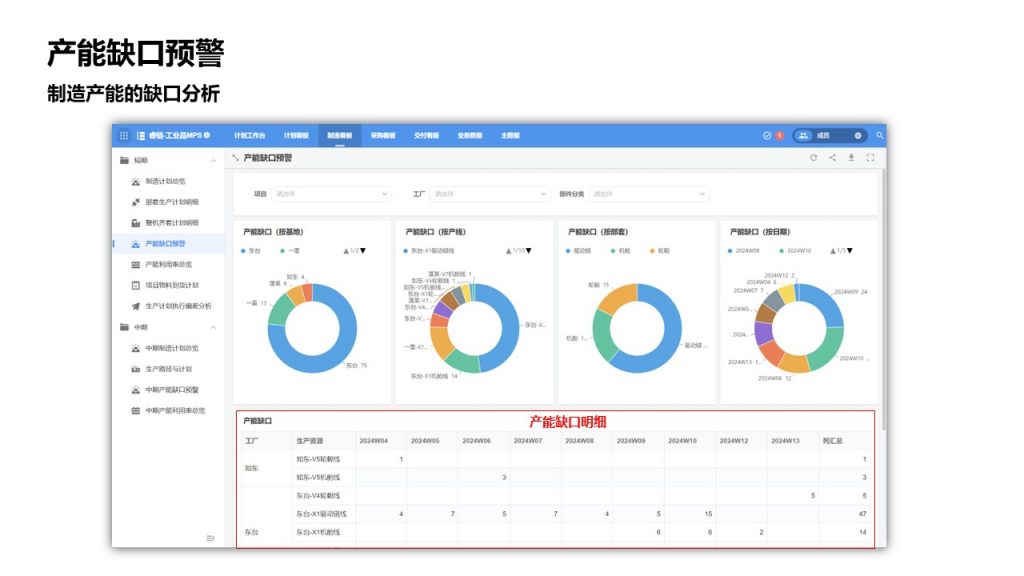Viewport: 1024px width, 576px height.
Task: Click the 项目物料到货计划 checklist icon
Action: point(135,285)
